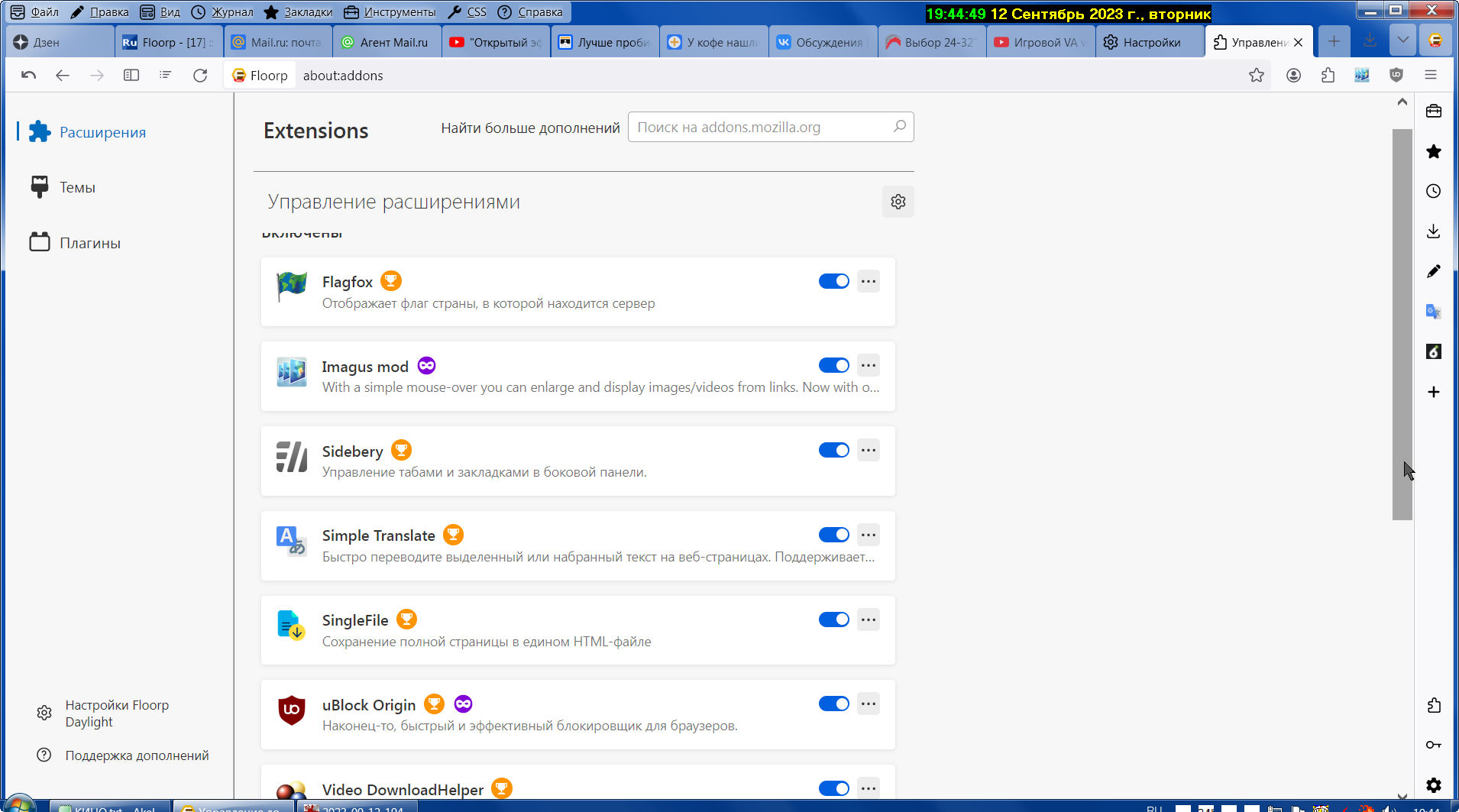
Task: Select Темы in the addons sidebar
Action: pos(63,187)
